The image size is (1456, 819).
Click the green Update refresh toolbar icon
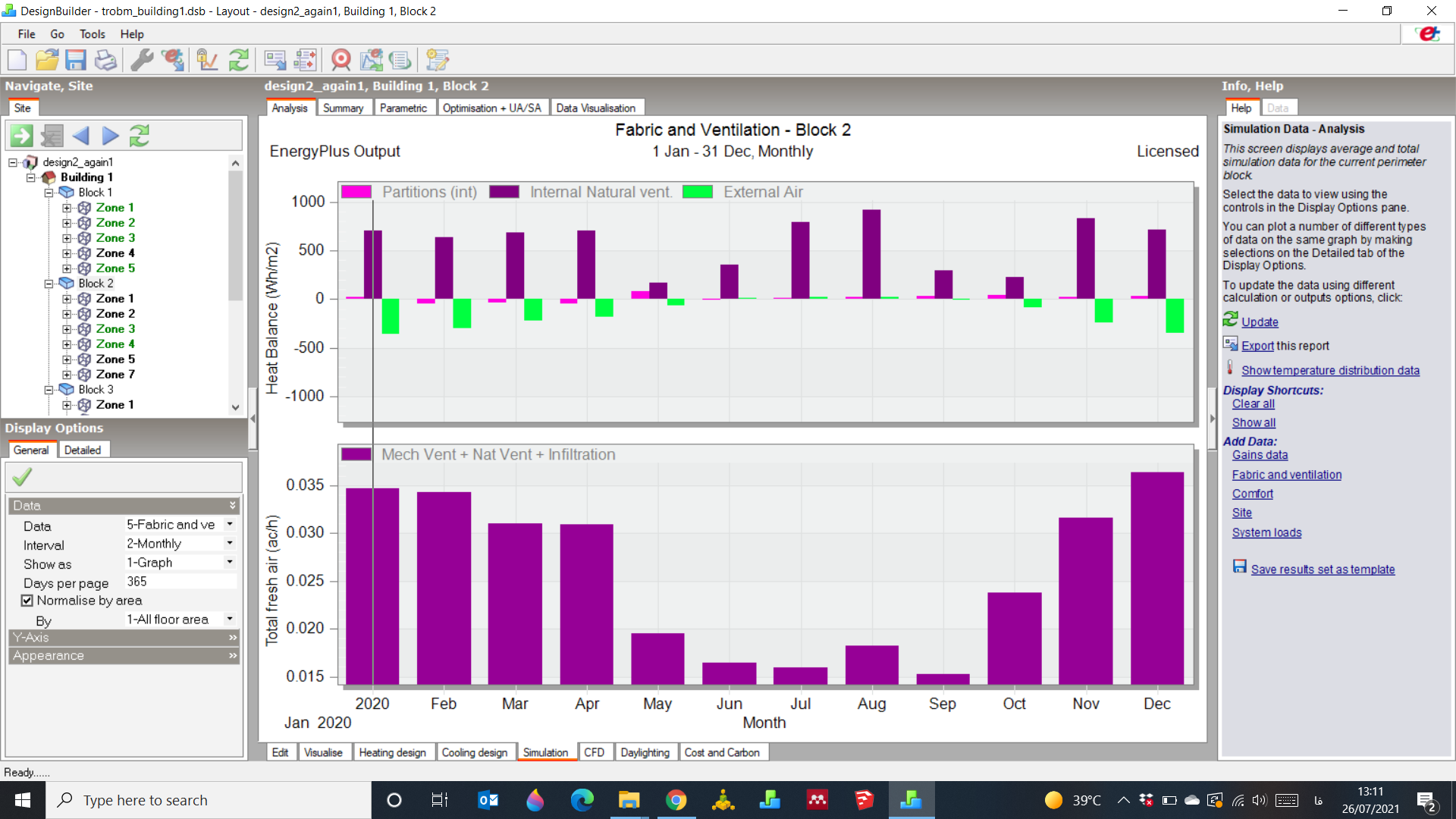coord(239,60)
